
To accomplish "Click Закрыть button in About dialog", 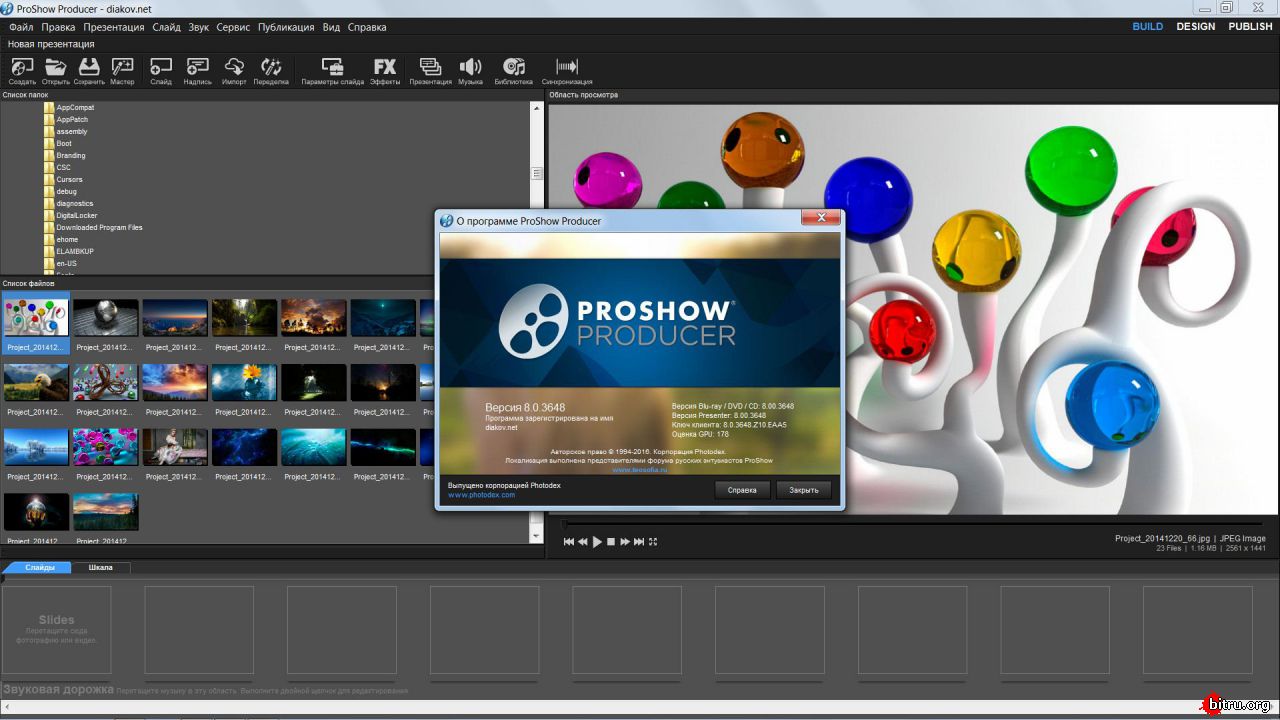I will 804,490.
